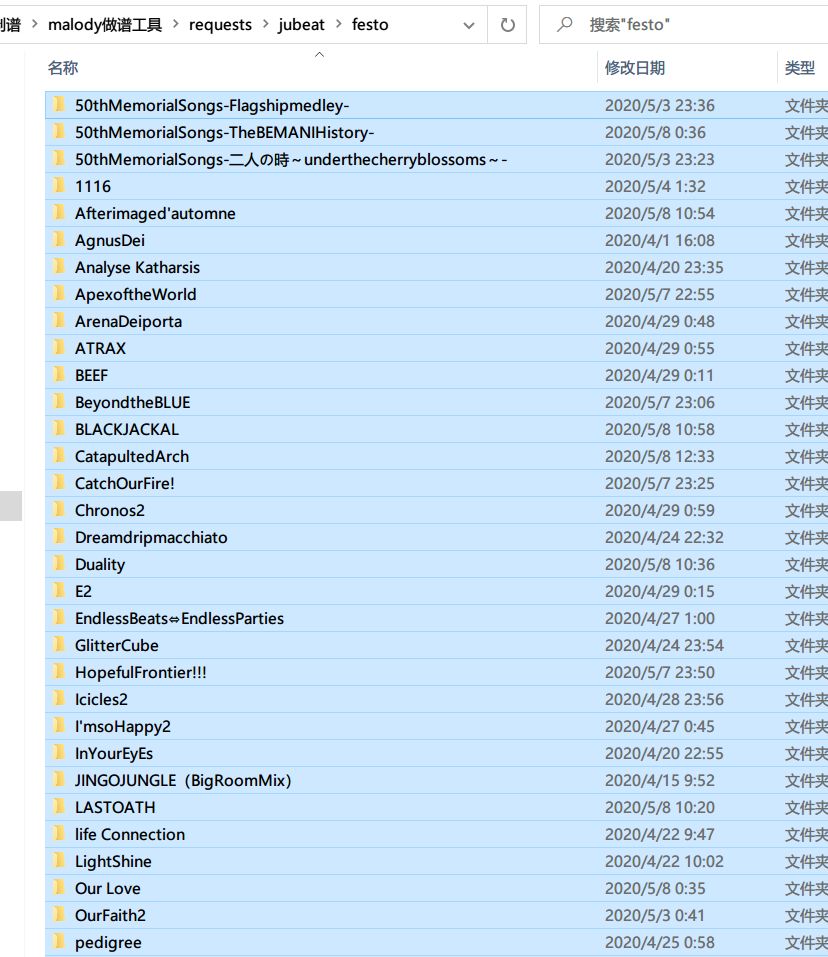Click folder icon of E2

click(59, 591)
